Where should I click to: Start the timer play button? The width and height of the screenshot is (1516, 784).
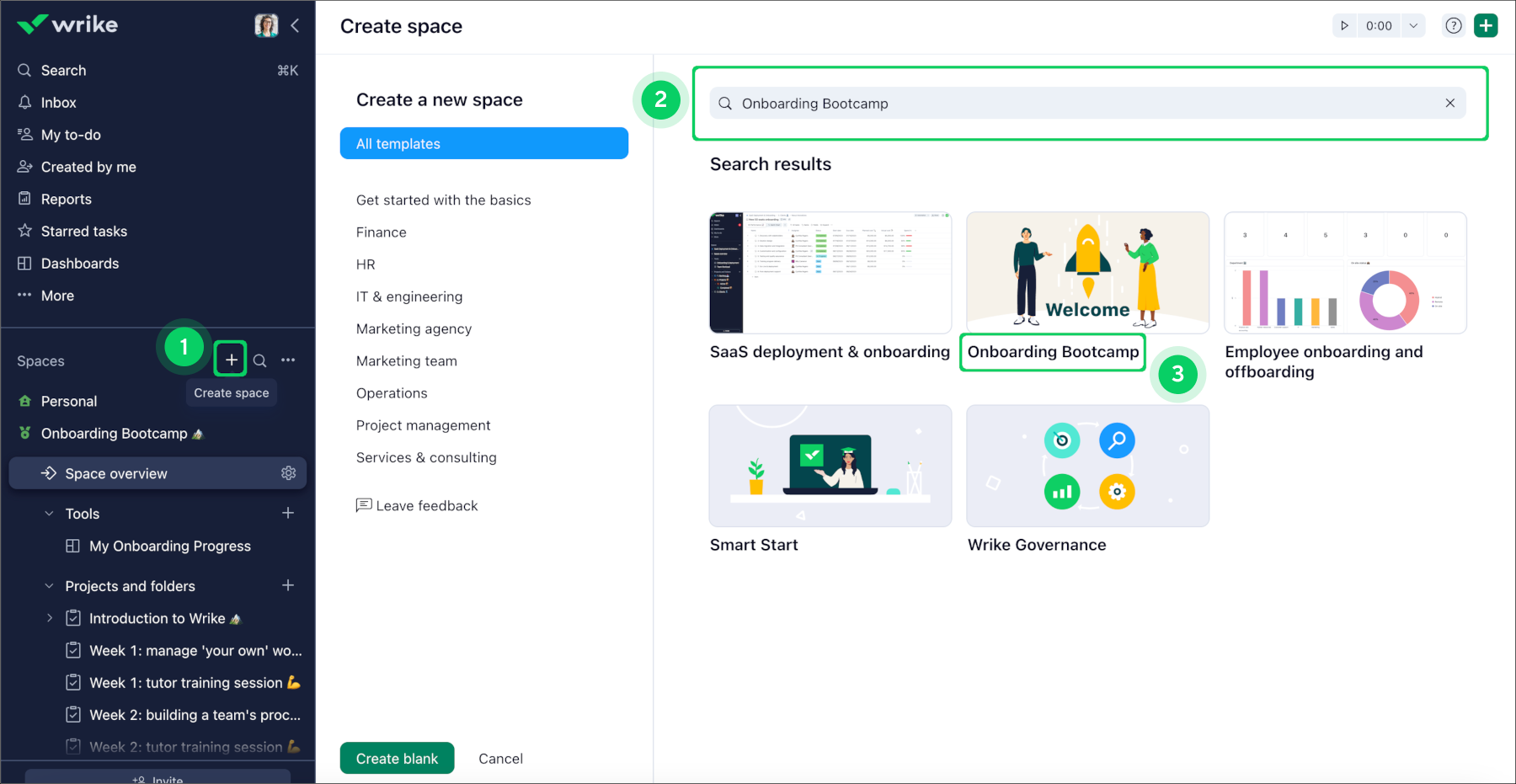[1345, 26]
